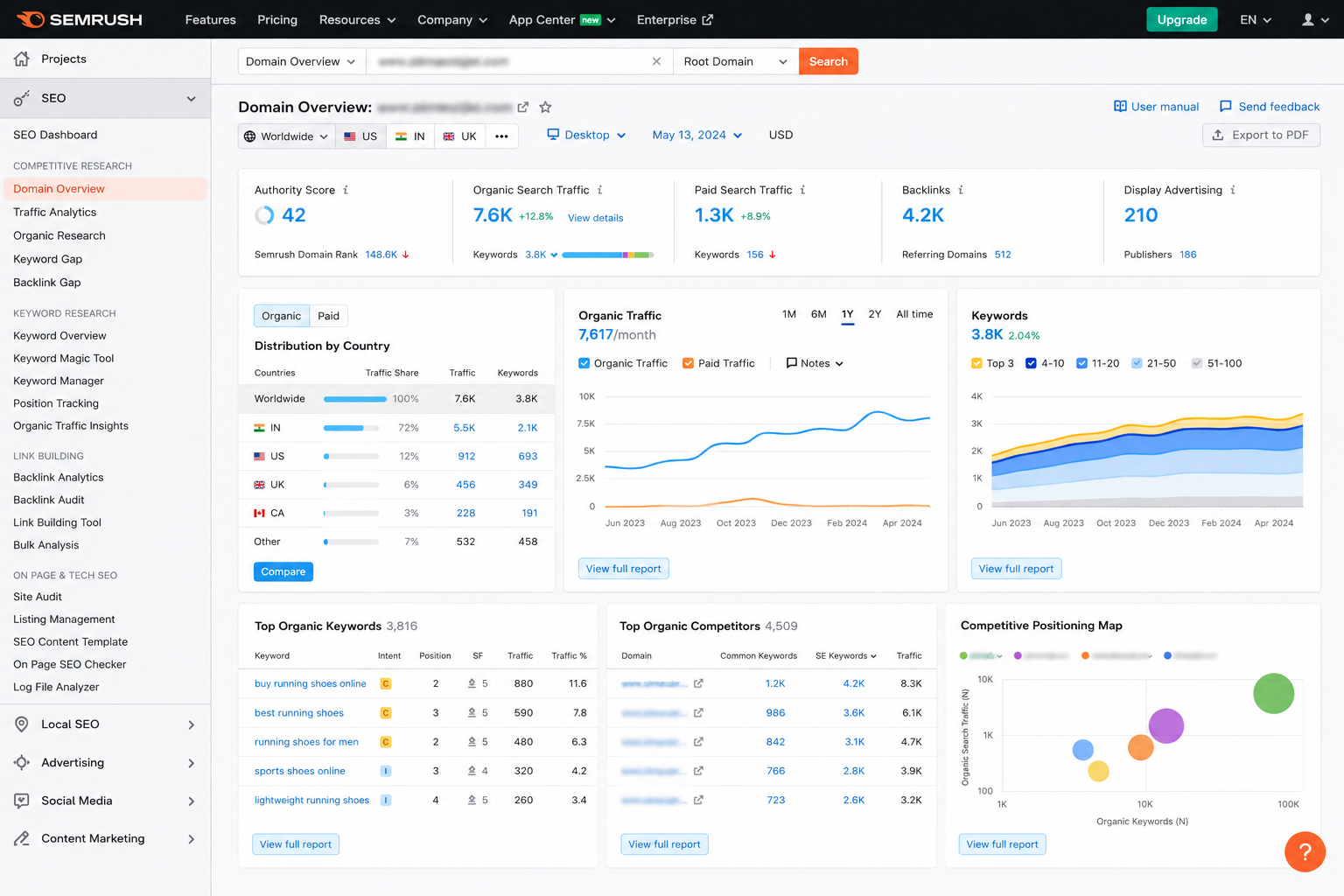Image resolution: width=1344 pixels, height=896 pixels.
Task: Click the Local SEO location pin icon
Action: (22, 724)
